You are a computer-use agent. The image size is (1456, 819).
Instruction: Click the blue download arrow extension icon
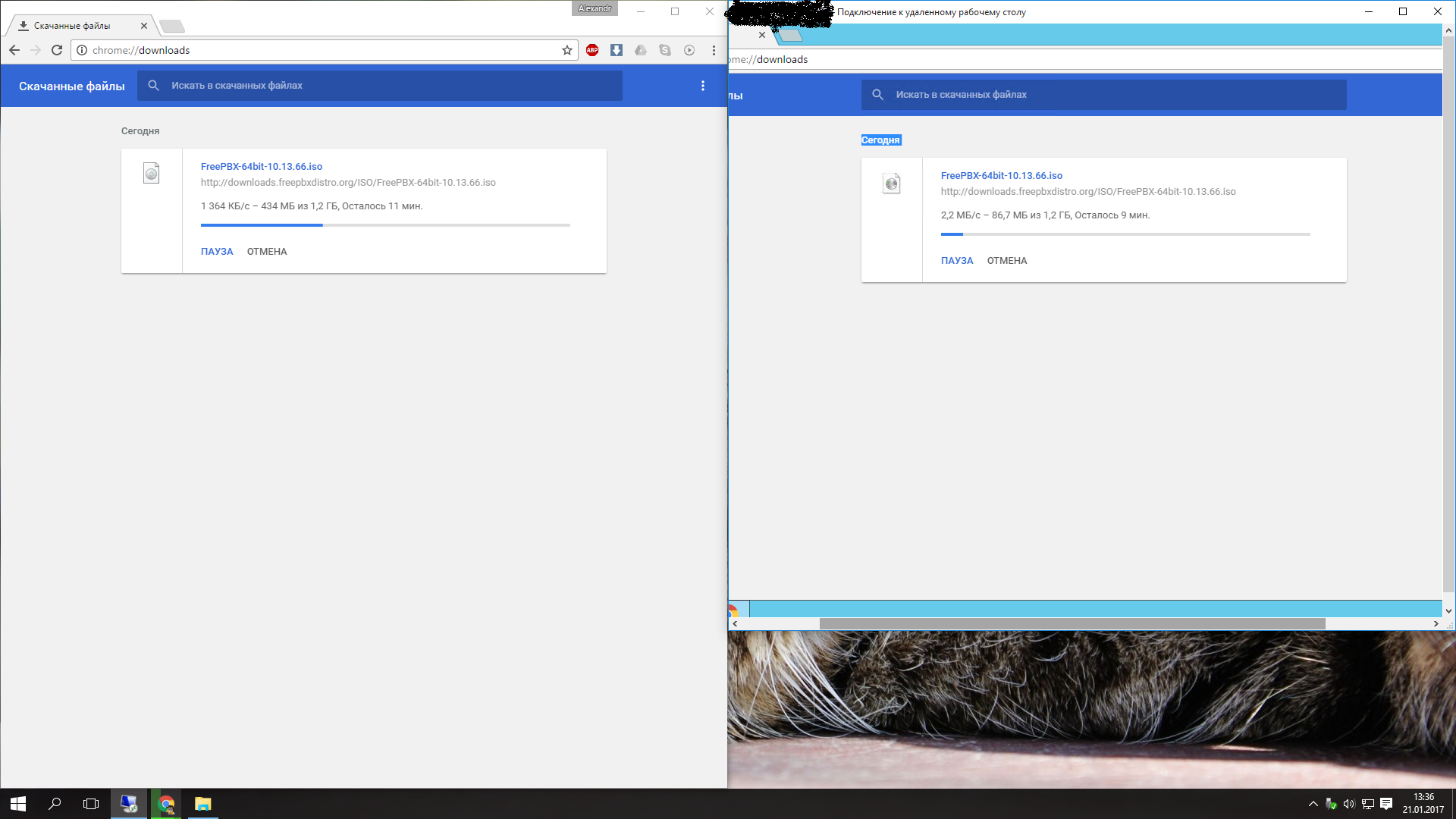617,50
